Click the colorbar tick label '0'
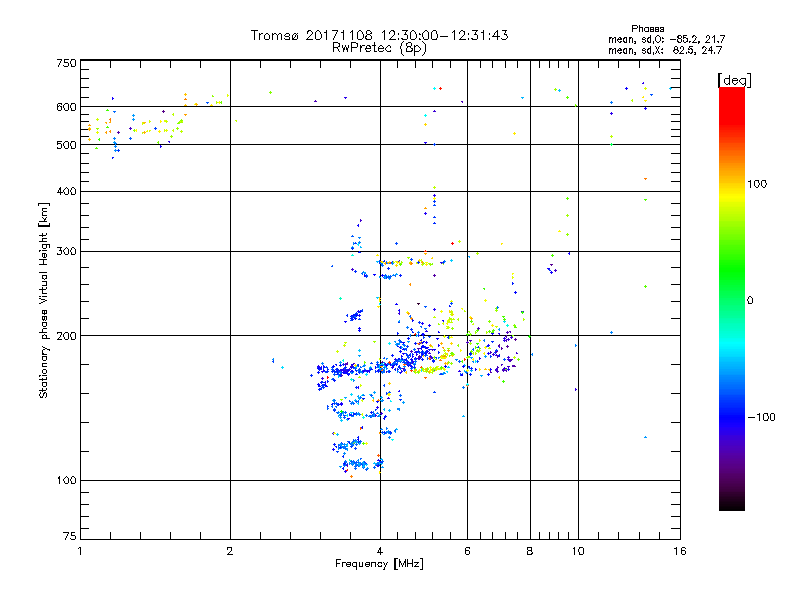 [x=749, y=301]
